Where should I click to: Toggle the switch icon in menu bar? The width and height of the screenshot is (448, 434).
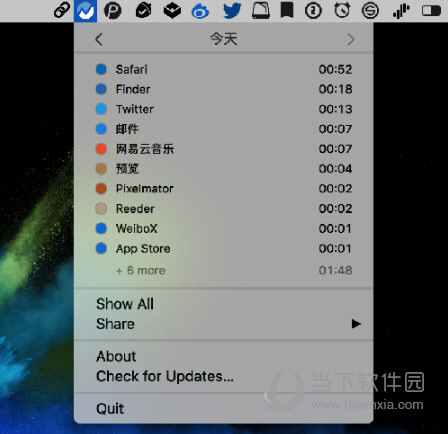(431, 11)
